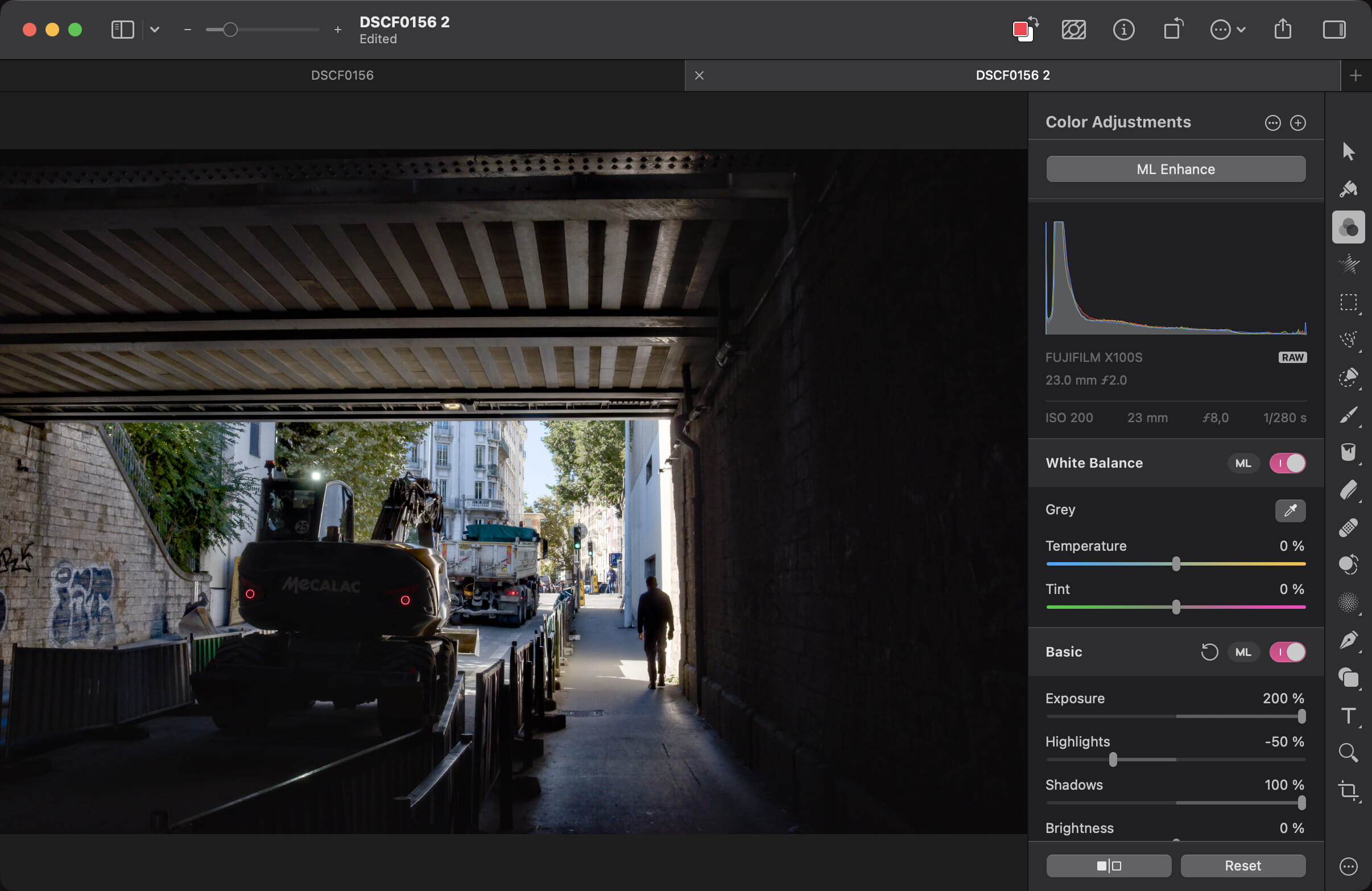The height and width of the screenshot is (891, 1372).
Task: Open sidebar view options chevron
Action: click(155, 30)
